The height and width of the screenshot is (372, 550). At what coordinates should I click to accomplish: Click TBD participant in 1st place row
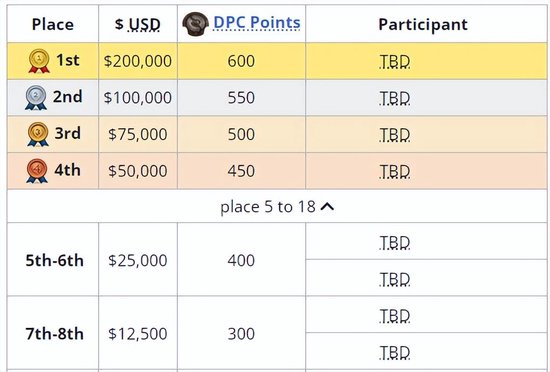pyautogui.click(x=395, y=62)
